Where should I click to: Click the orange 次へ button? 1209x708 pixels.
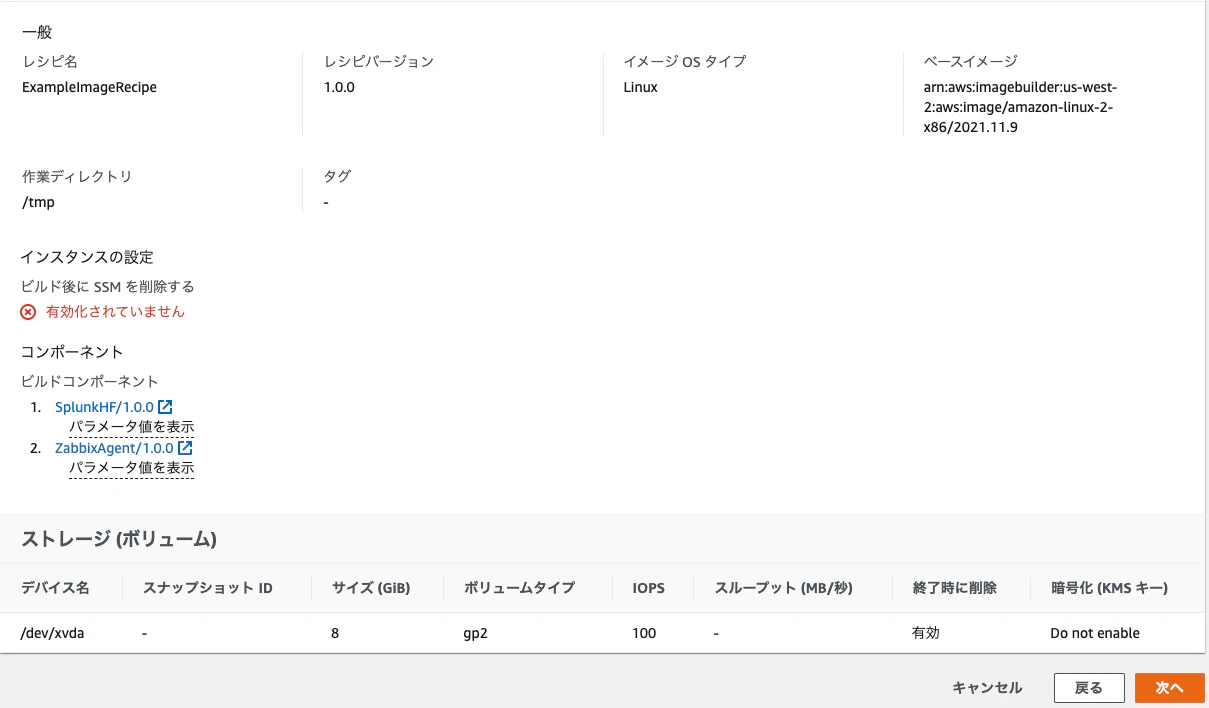point(1170,688)
